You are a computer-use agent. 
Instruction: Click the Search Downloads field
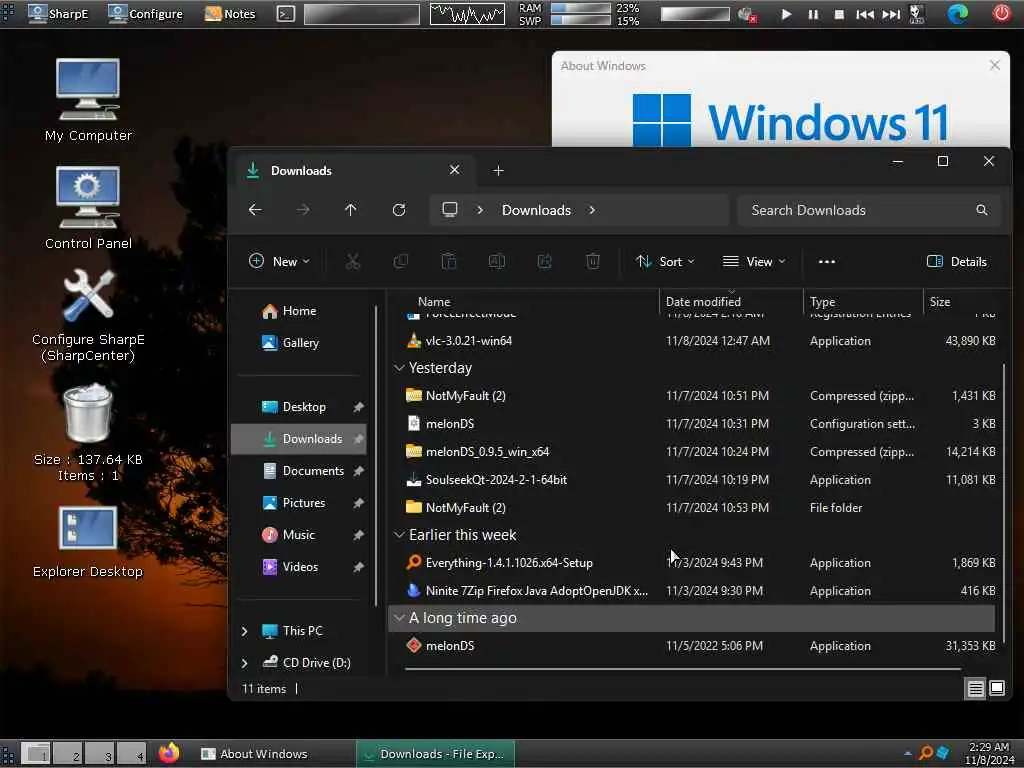coord(869,210)
